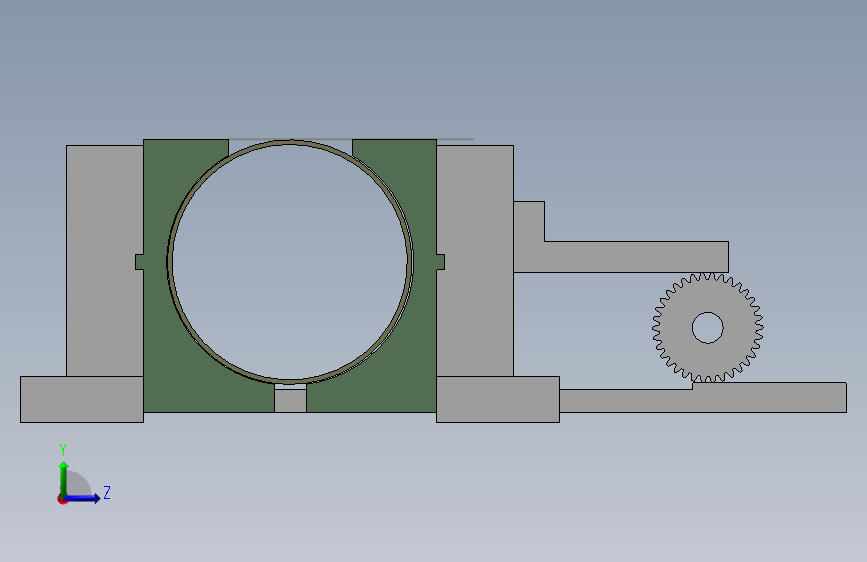Select the right gray base foot

pos(498,399)
